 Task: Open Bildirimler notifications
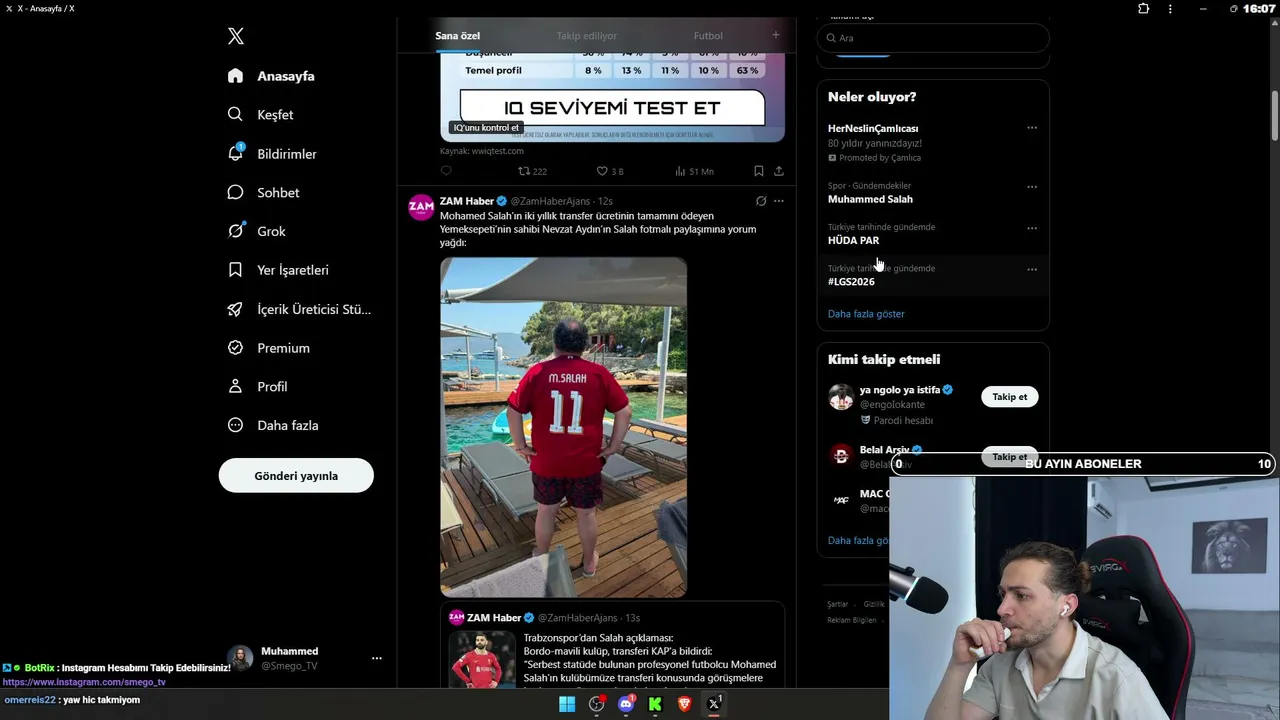272,154
